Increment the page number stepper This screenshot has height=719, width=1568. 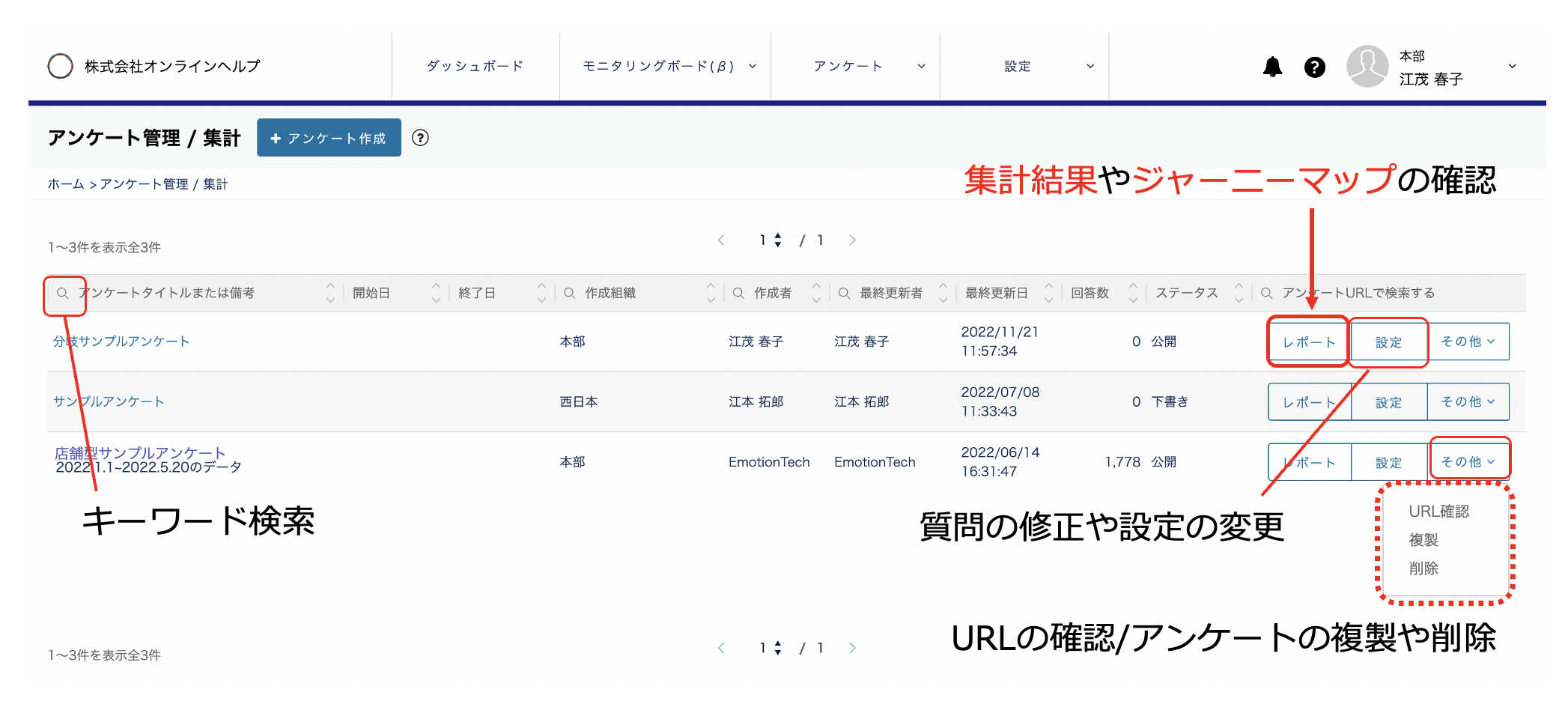point(778,235)
